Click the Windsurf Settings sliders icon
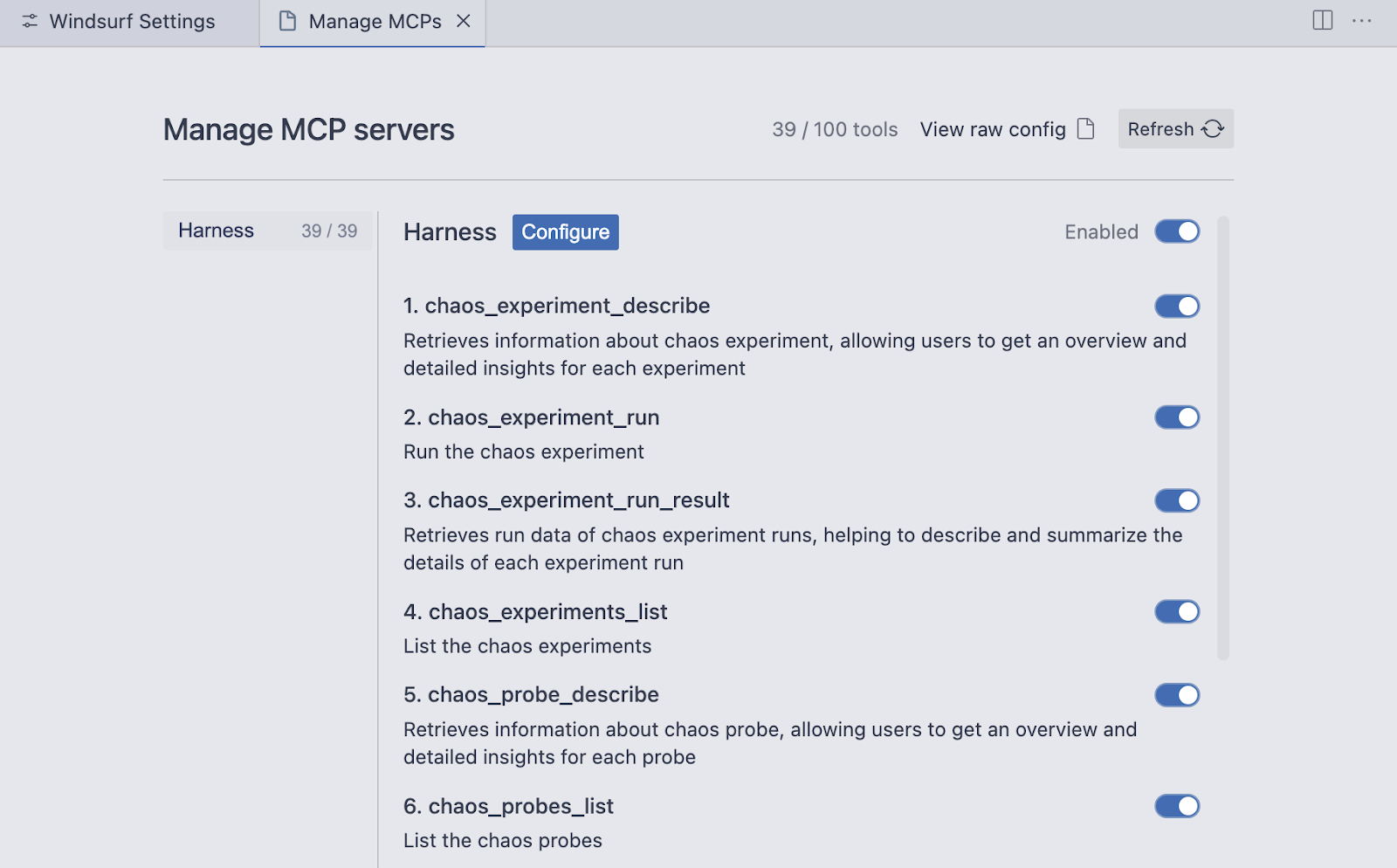 click(x=30, y=21)
